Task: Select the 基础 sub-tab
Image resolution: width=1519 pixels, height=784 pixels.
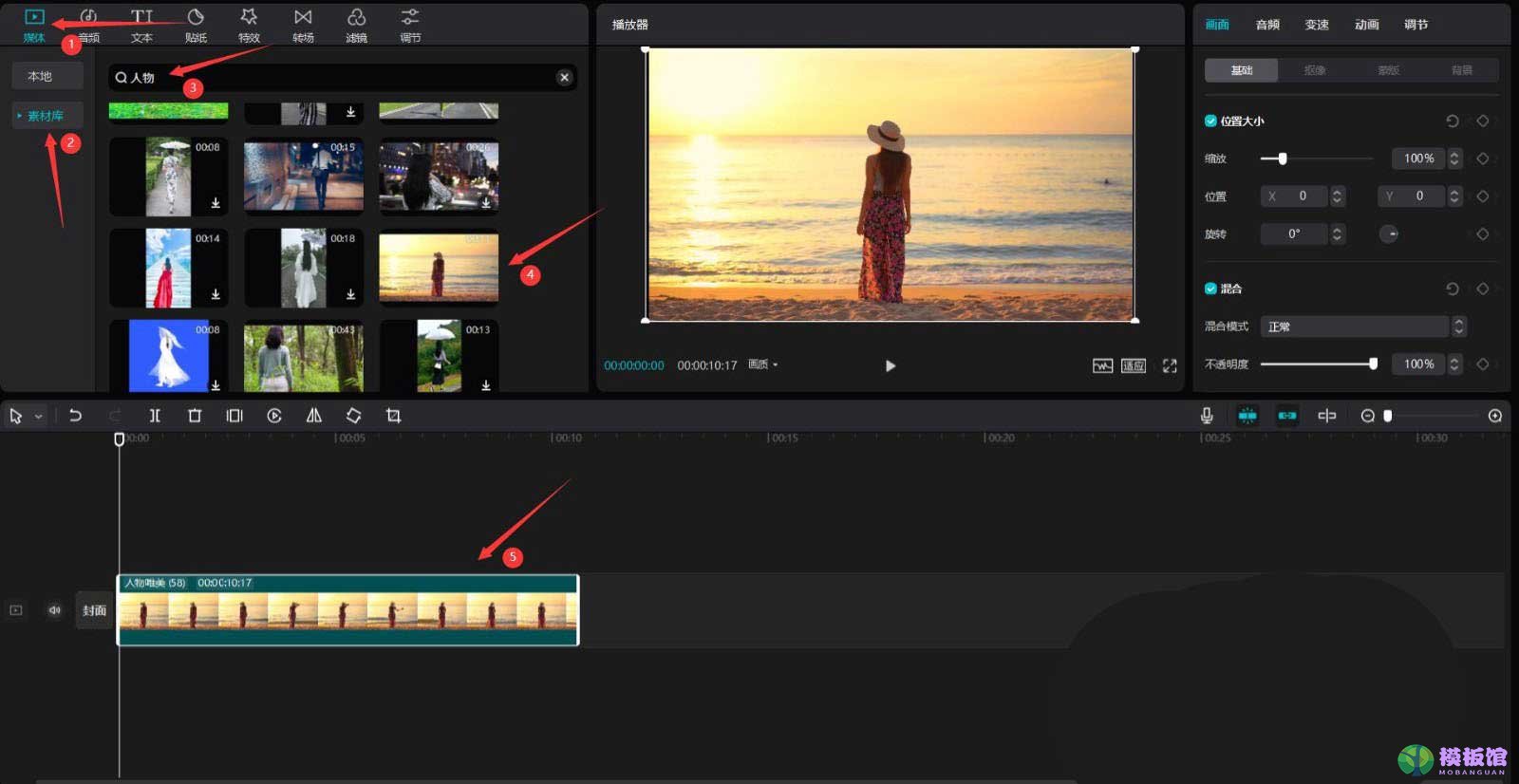Action: click(x=1242, y=70)
